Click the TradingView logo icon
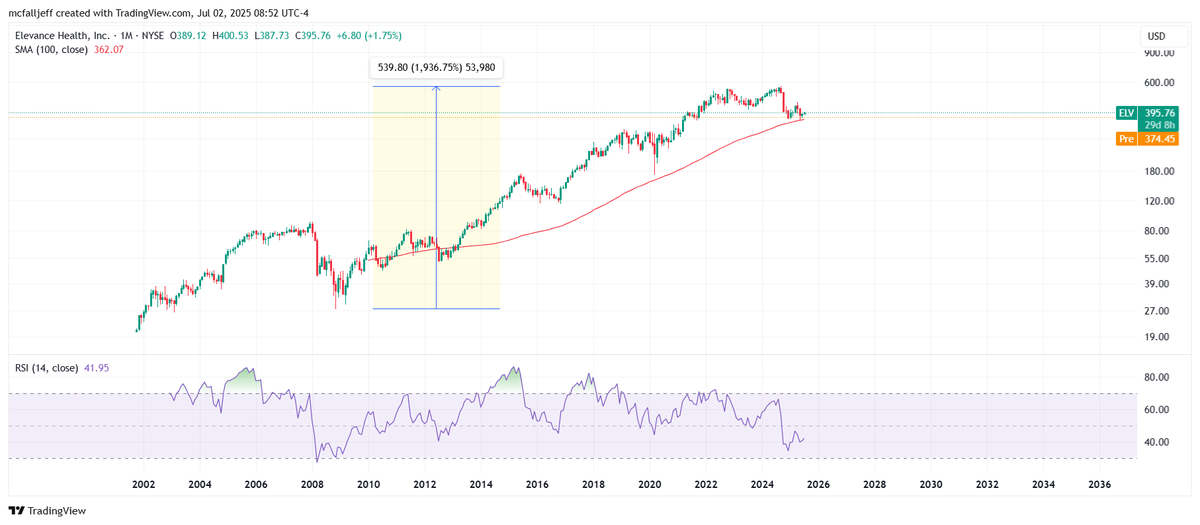The image size is (1200, 525). (16, 510)
